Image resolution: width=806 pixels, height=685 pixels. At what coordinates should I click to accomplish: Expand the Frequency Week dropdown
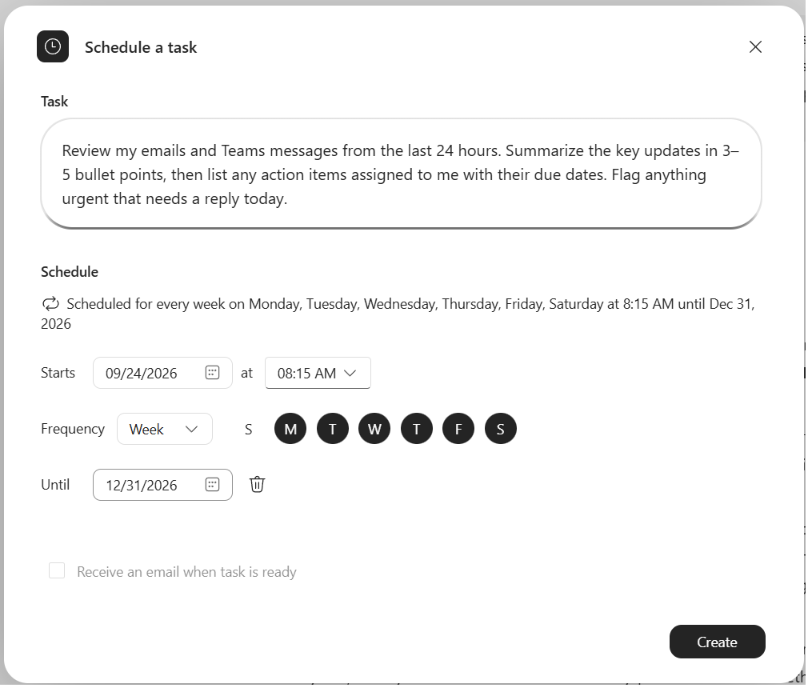tap(164, 429)
